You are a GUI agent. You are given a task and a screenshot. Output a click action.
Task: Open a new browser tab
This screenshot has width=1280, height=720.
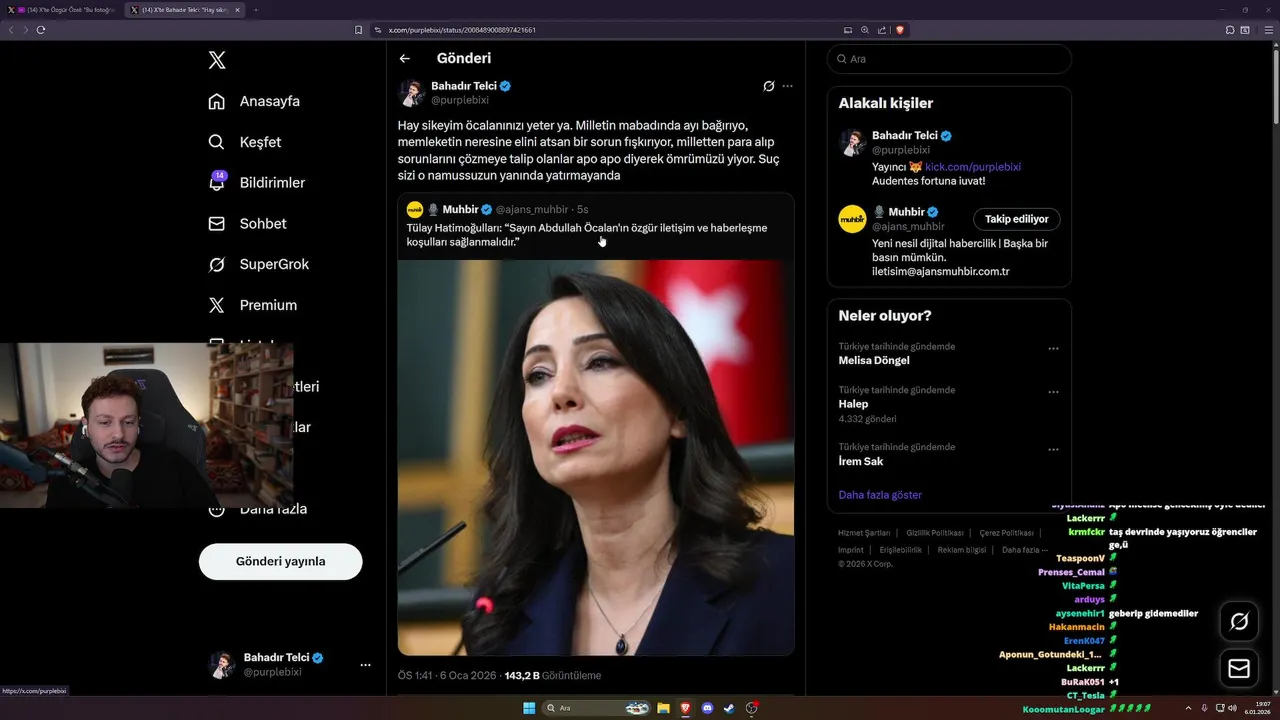(x=256, y=10)
